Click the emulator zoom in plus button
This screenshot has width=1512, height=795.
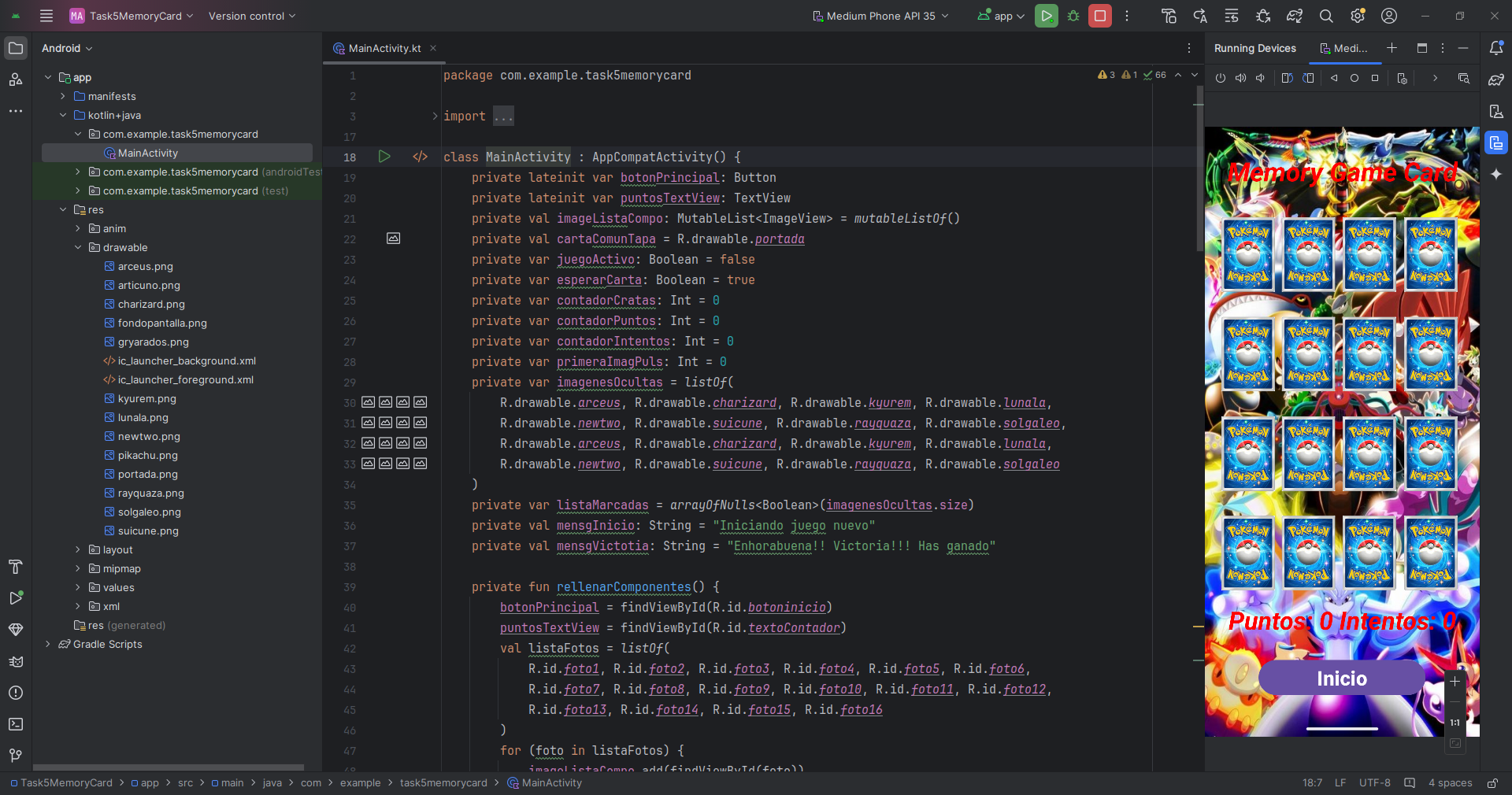[x=1455, y=681]
